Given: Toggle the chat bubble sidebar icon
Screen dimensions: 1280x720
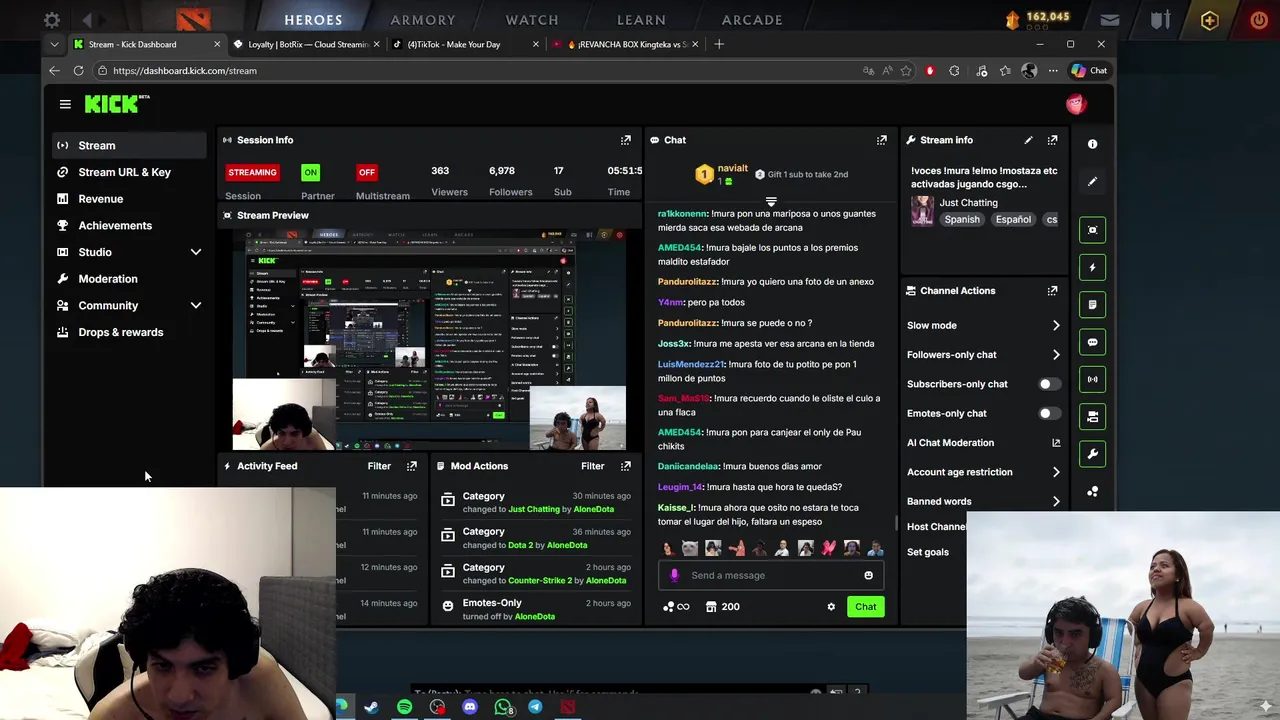Looking at the screenshot, I should pos(1092,342).
